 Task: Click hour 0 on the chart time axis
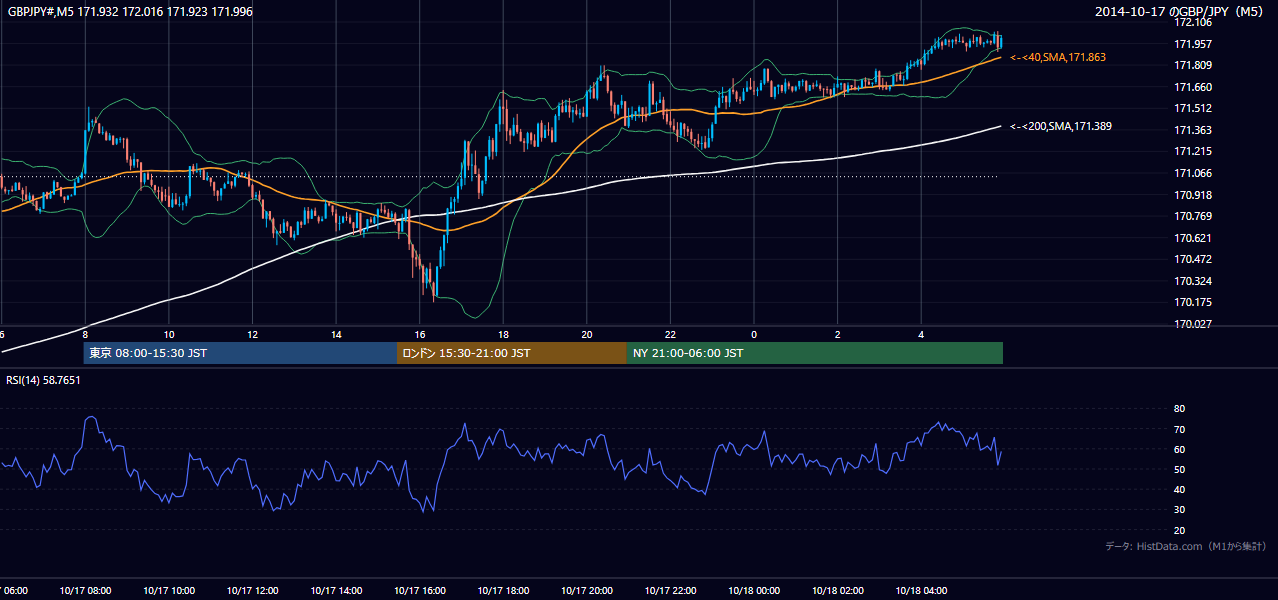(754, 334)
